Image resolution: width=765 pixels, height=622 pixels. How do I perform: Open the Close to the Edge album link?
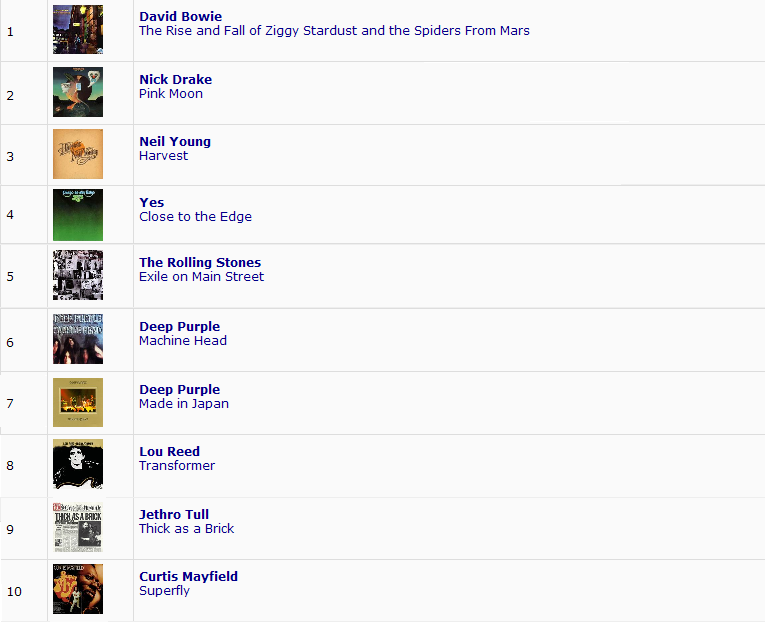[196, 217]
